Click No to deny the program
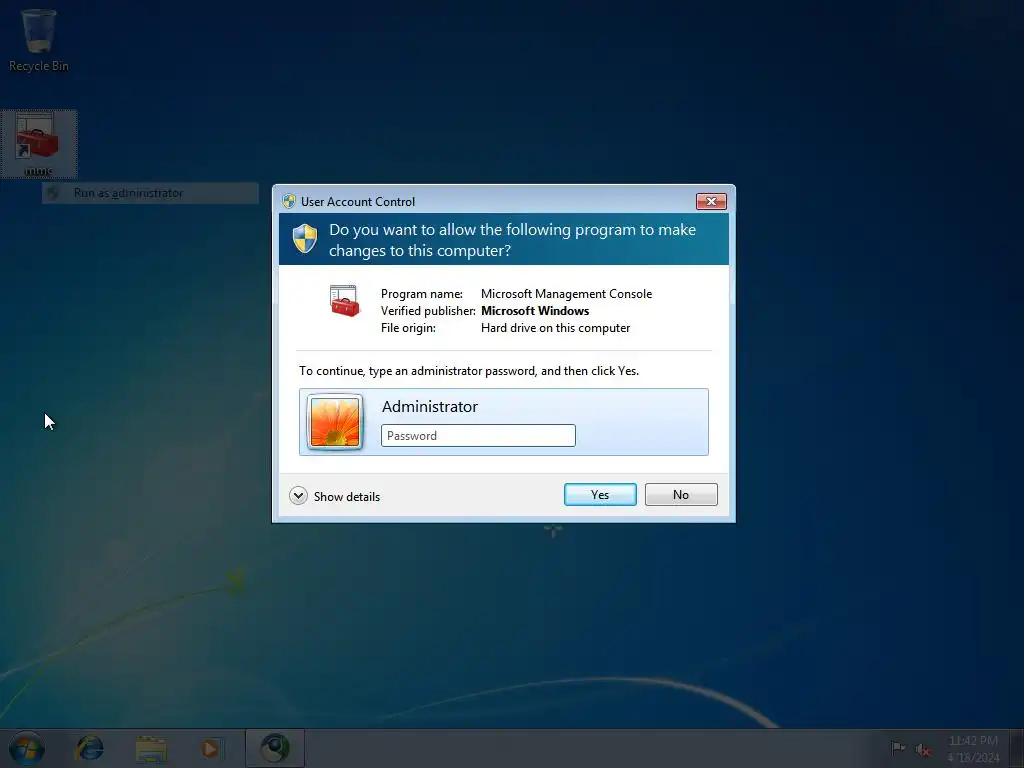Screen dimensions: 1024x768 point(680,494)
